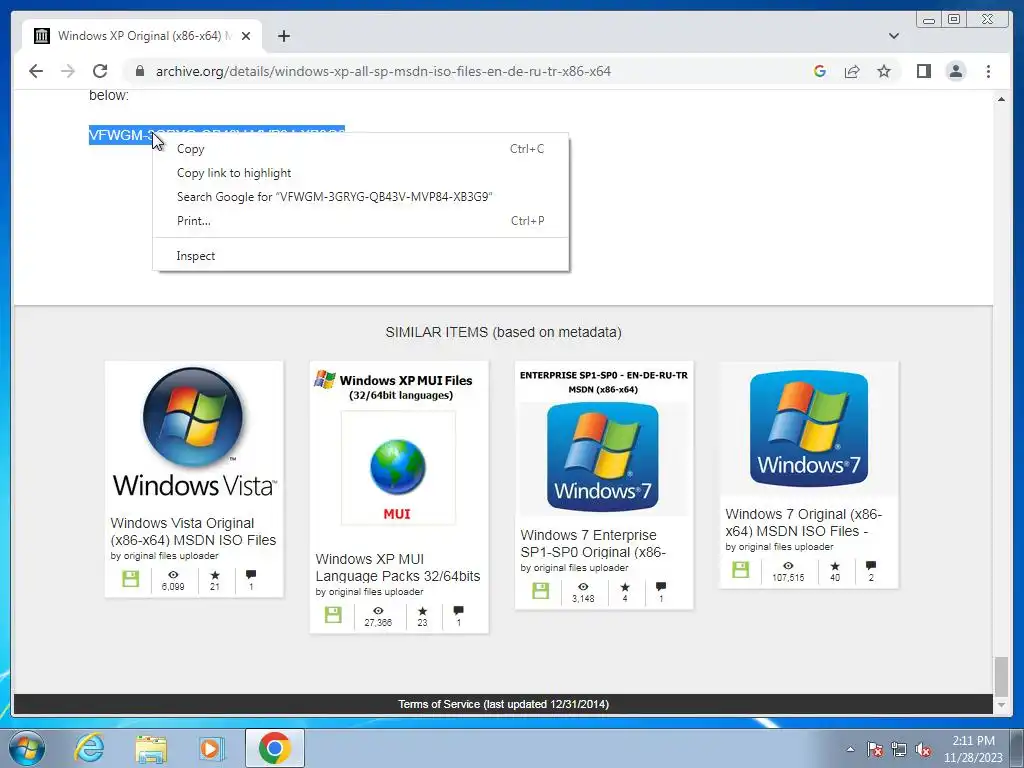Click the XP MUI item's reviews comment icon

click(458, 611)
